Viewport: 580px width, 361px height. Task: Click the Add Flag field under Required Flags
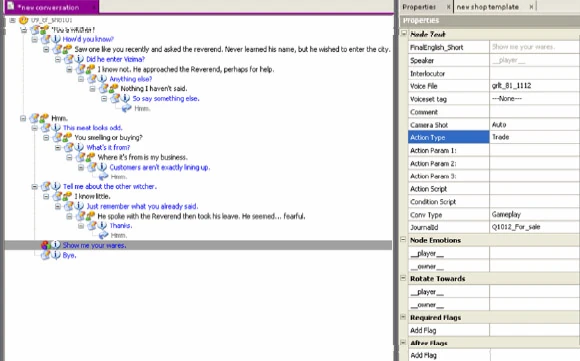(x=535, y=330)
